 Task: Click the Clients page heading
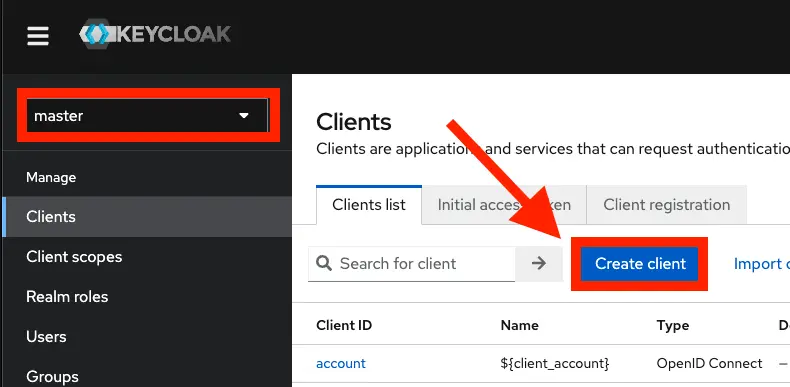click(x=354, y=122)
